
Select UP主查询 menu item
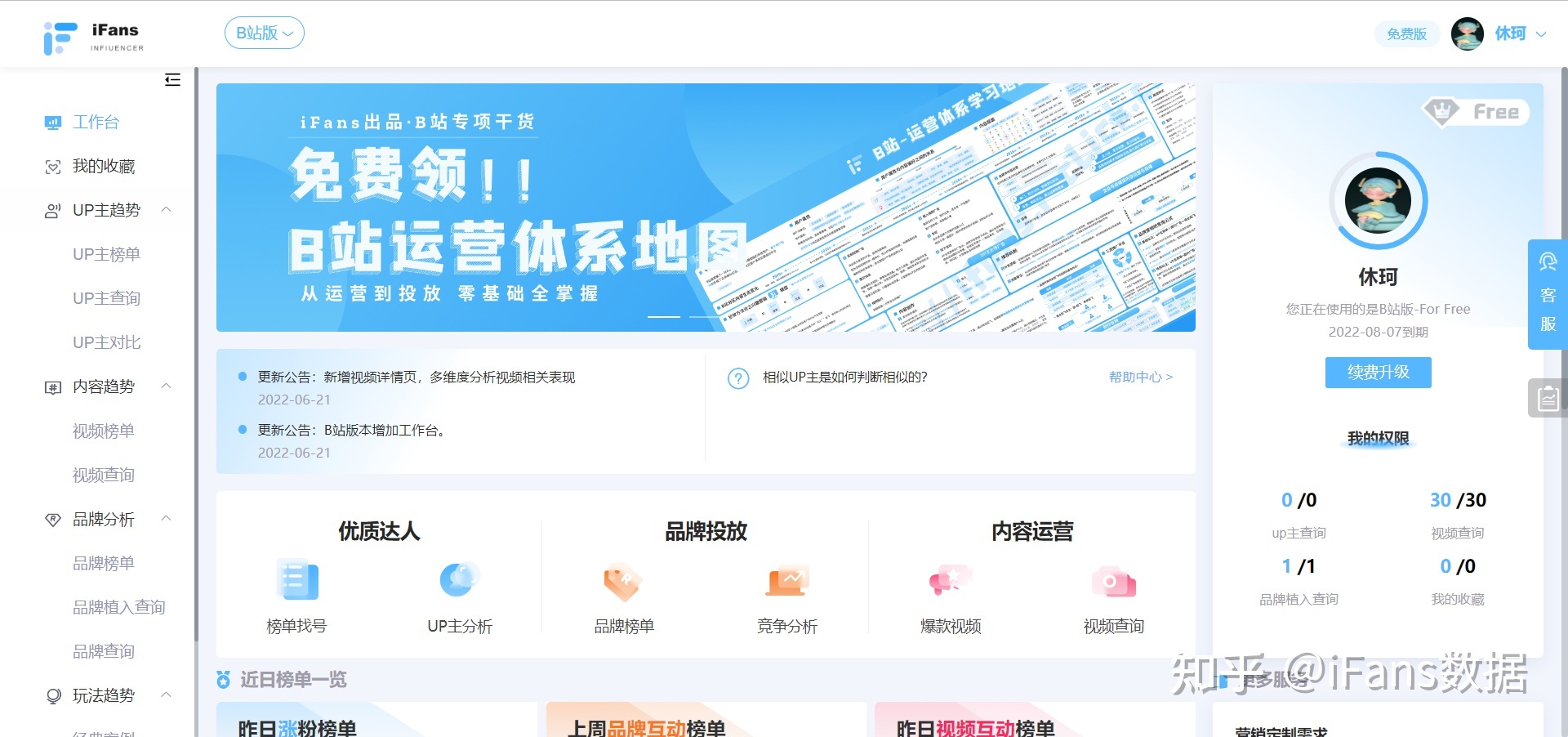[x=106, y=299]
